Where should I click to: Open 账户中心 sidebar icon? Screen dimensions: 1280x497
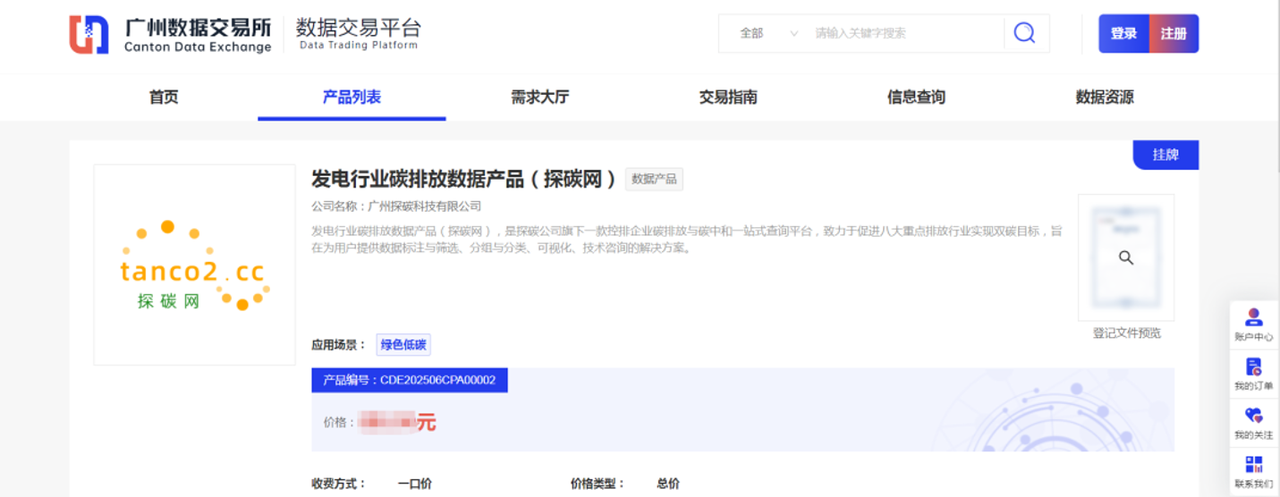(1253, 326)
